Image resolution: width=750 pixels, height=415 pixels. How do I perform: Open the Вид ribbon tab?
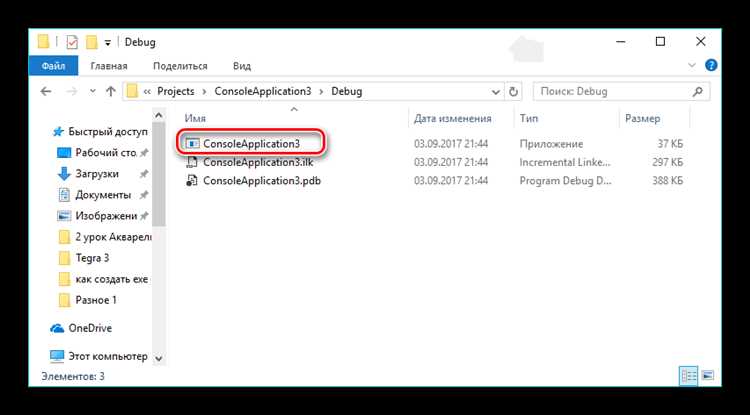pyautogui.click(x=242, y=66)
